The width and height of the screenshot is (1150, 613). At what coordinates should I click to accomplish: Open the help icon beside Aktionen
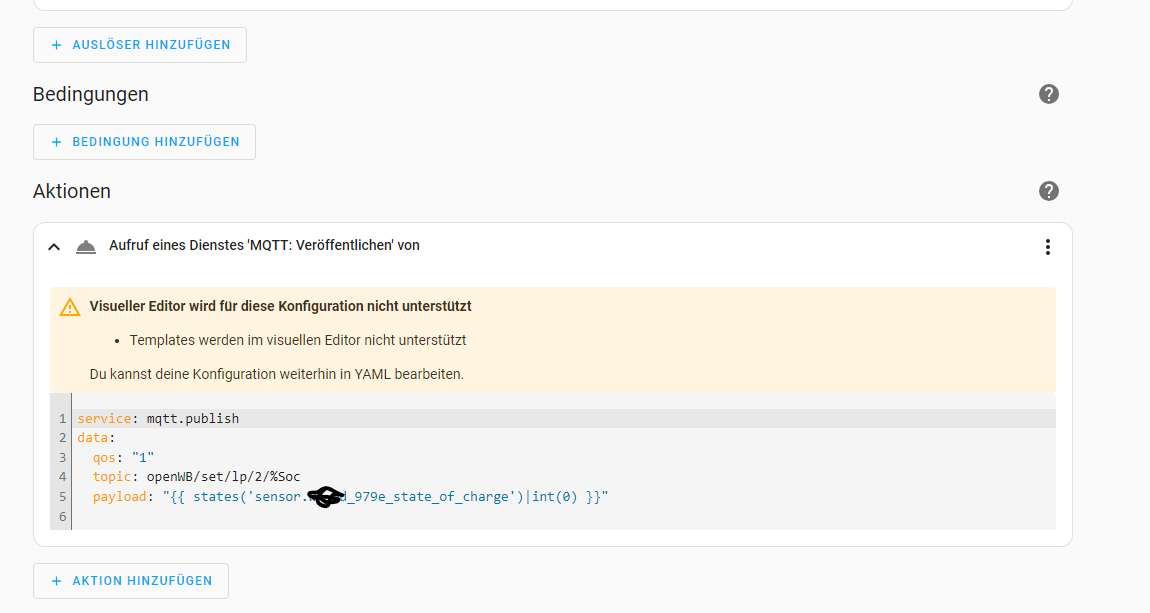click(x=1048, y=191)
